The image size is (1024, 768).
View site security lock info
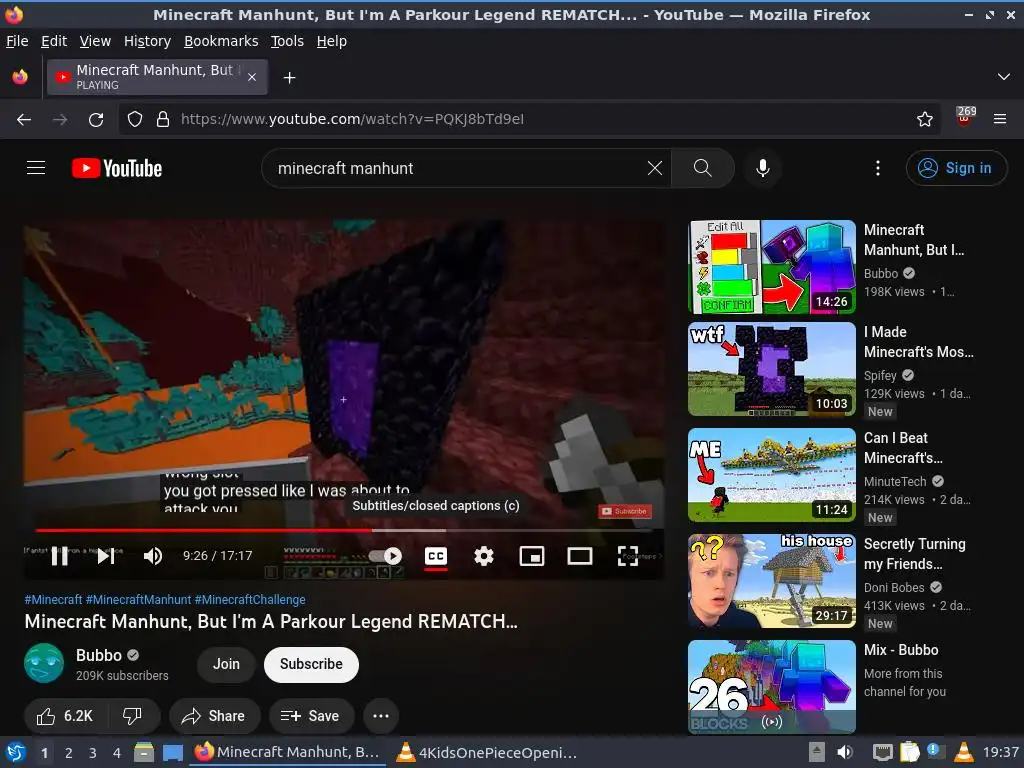[163, 120]
